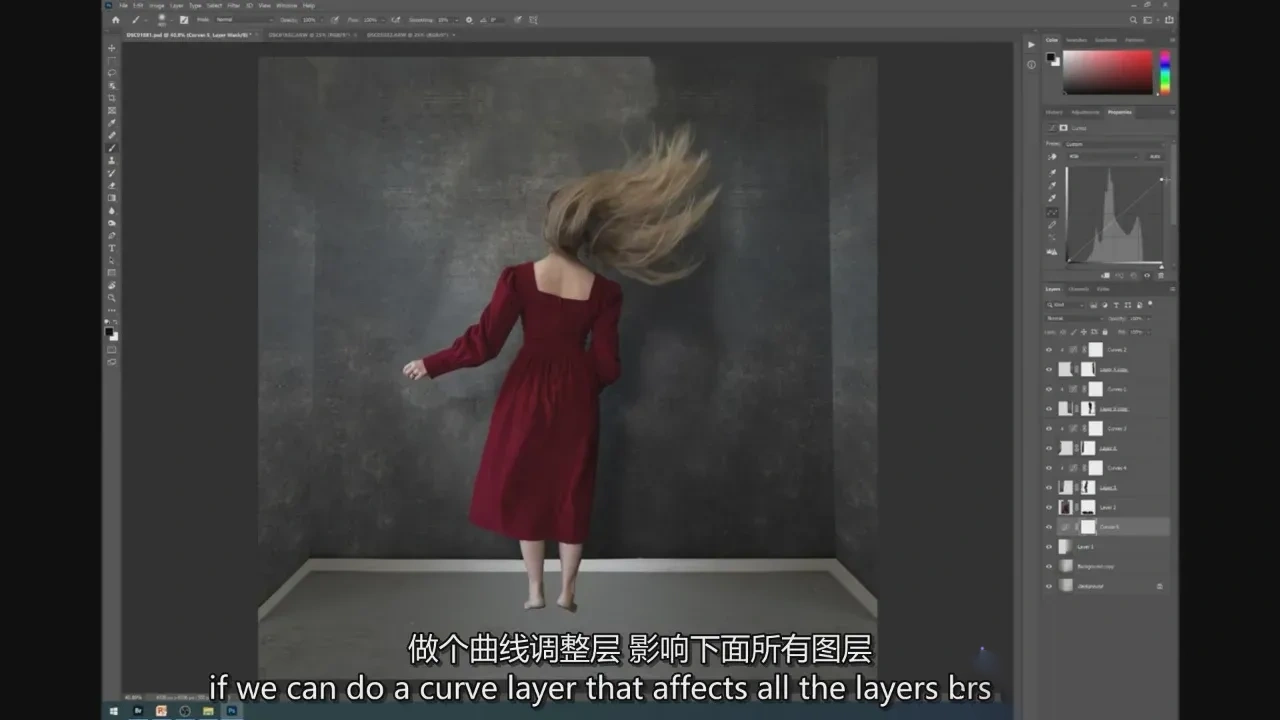Select the Zoom tool in the toolbar
The image size is (1280, 720).
click(111, 297)
